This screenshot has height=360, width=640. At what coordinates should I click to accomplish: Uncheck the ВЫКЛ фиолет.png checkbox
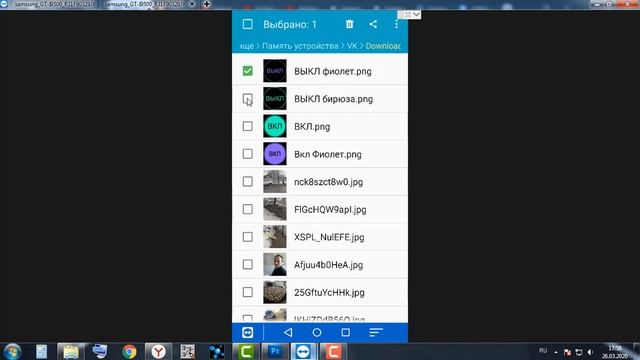coord(247,71)
